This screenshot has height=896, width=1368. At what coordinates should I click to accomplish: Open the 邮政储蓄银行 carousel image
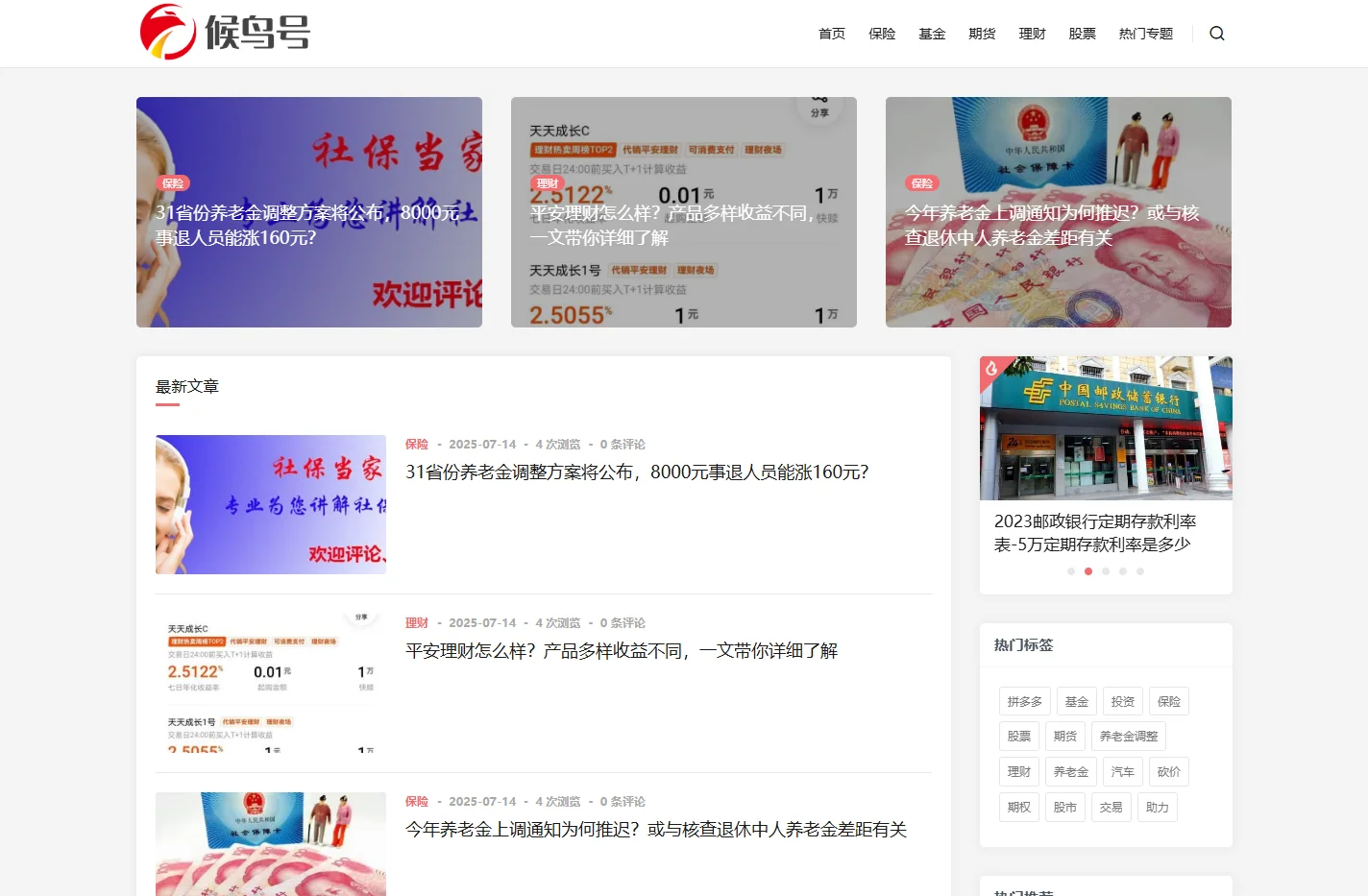(1106, 428)
